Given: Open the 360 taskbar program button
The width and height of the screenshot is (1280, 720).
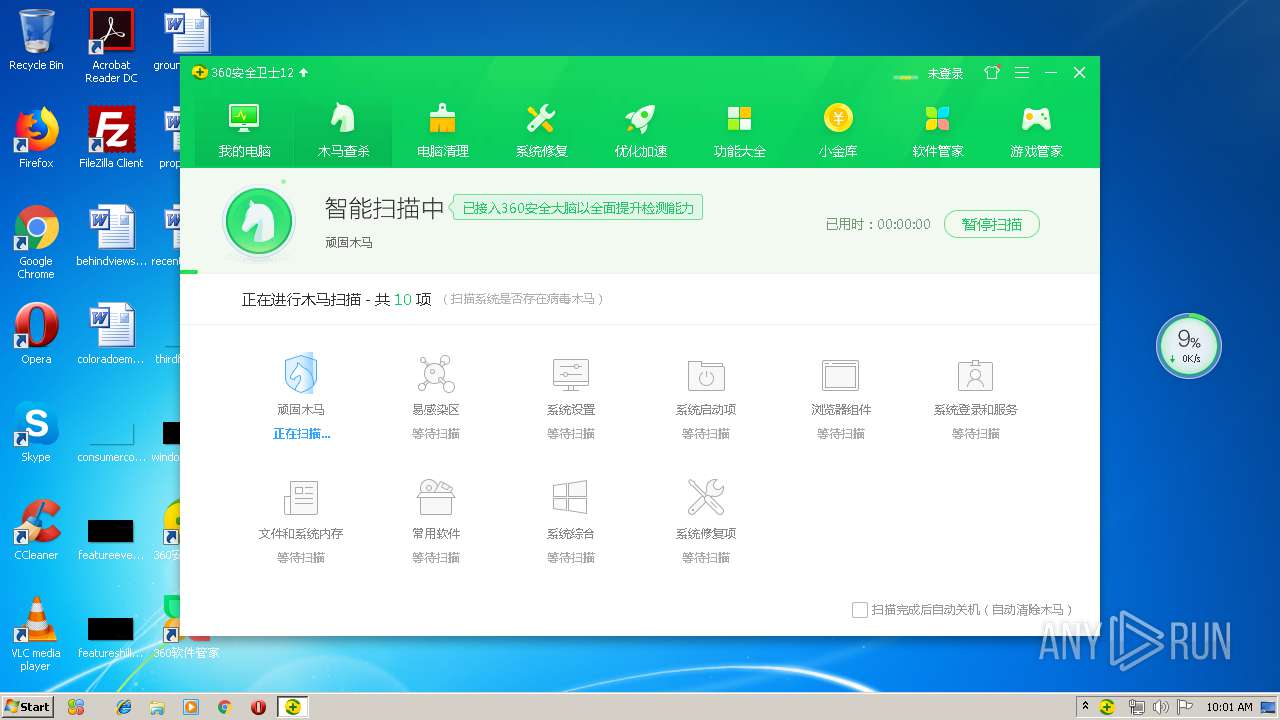Looking at the screenshot, I should [292, 706].
